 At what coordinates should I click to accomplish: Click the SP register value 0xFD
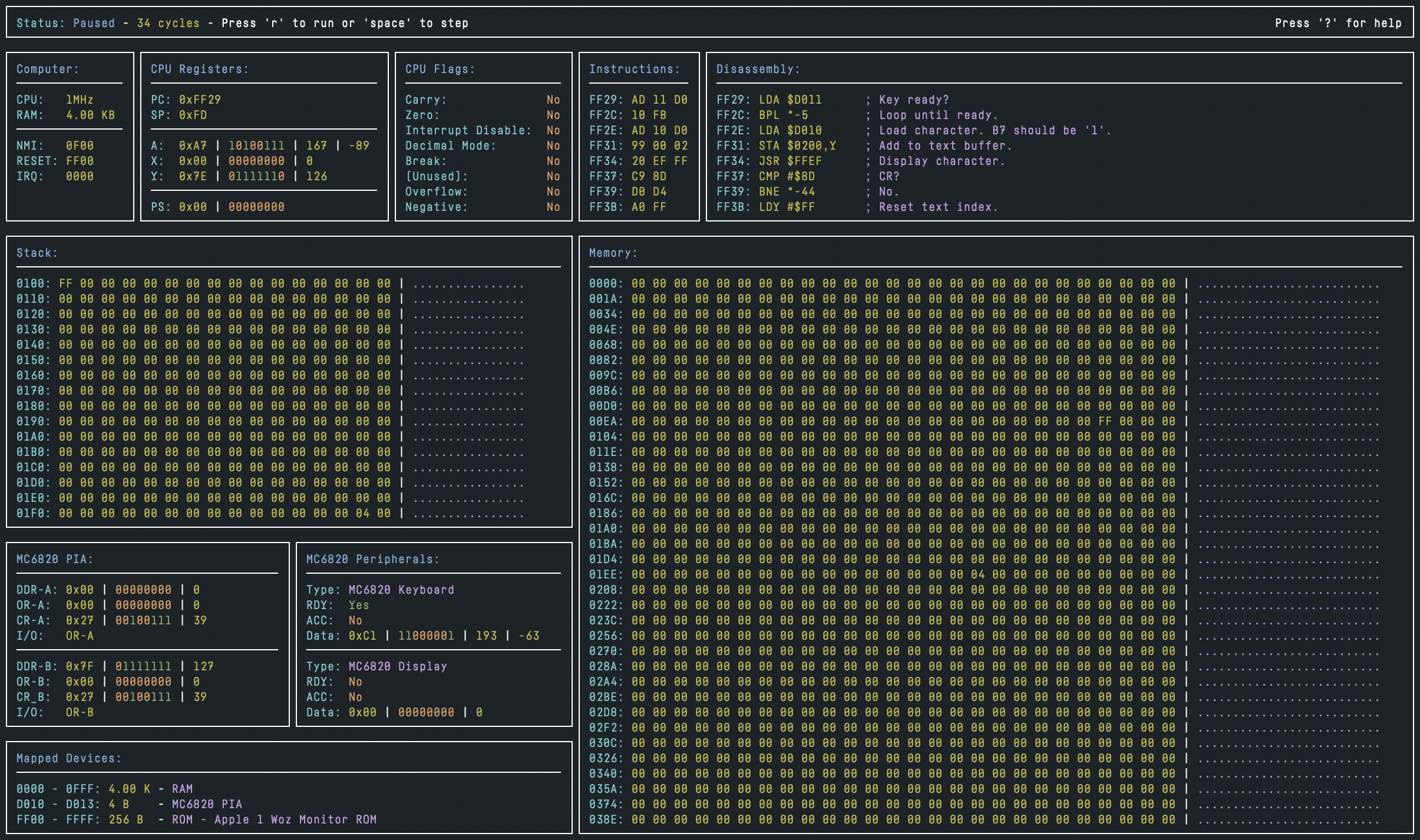[193, 115]
